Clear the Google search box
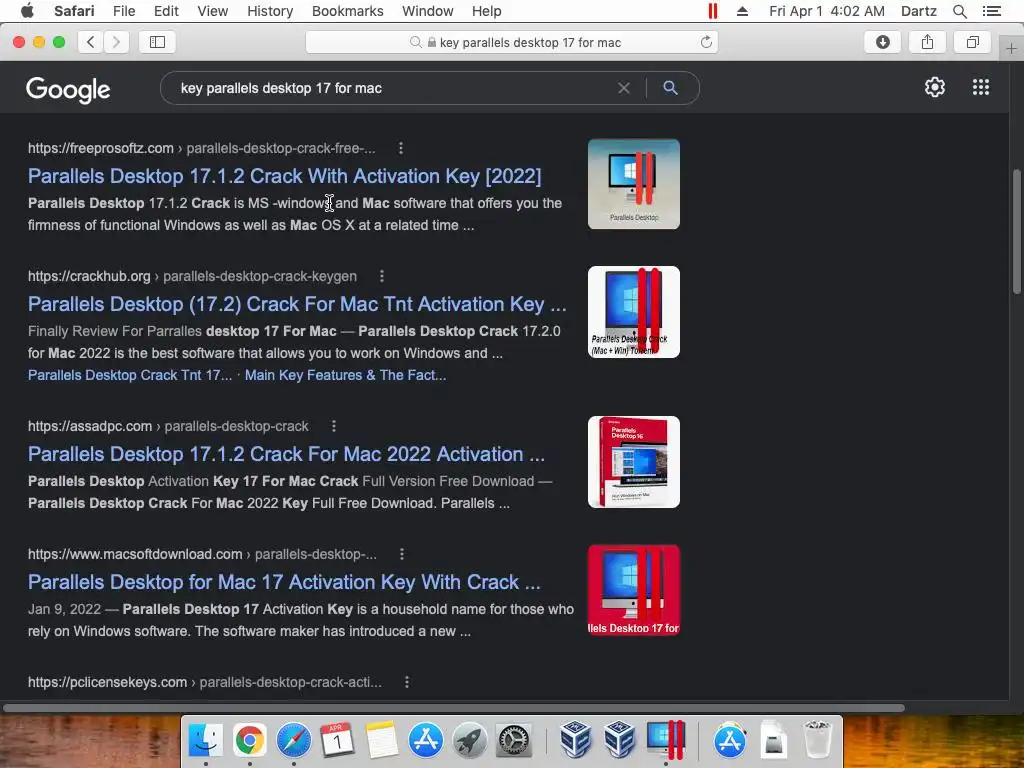The width and height of the screenshot is (1024, 768). tap(624, 88)
